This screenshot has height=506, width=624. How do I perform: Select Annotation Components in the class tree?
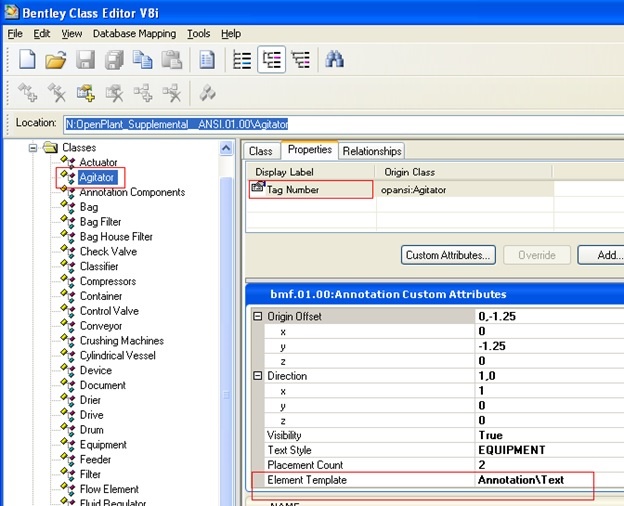[x=132, y=192]
